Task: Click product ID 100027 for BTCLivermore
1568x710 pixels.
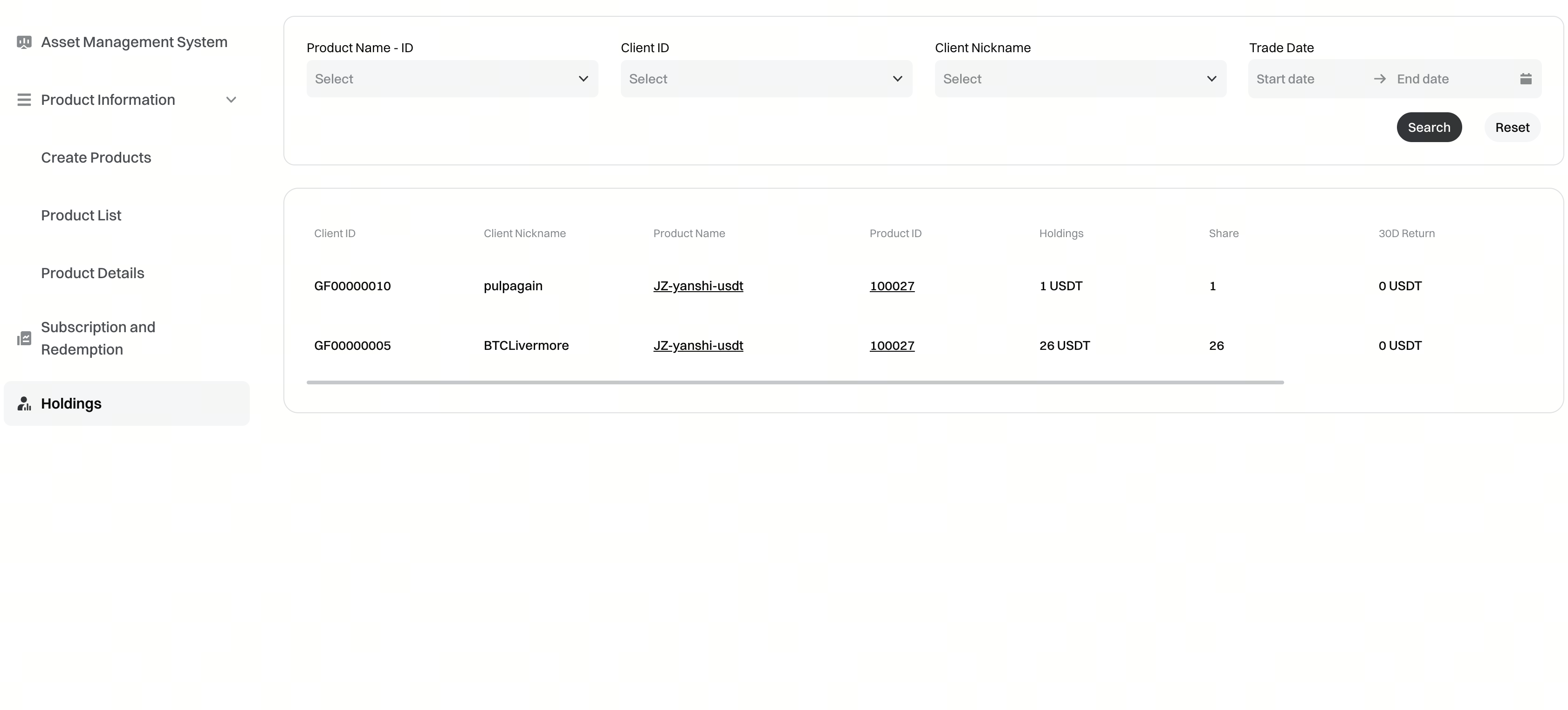Action: tap(892, 346)
